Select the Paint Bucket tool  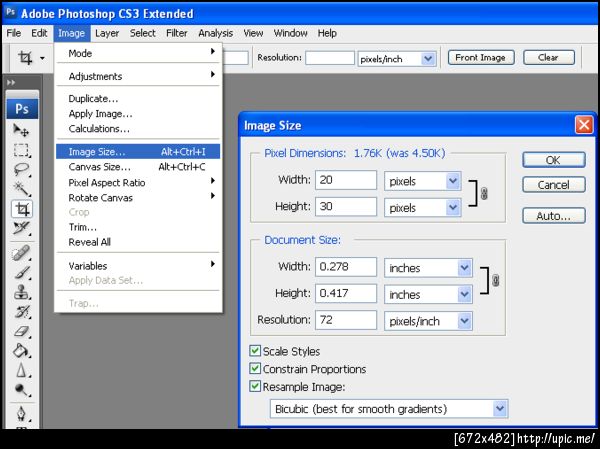point(21,351)
